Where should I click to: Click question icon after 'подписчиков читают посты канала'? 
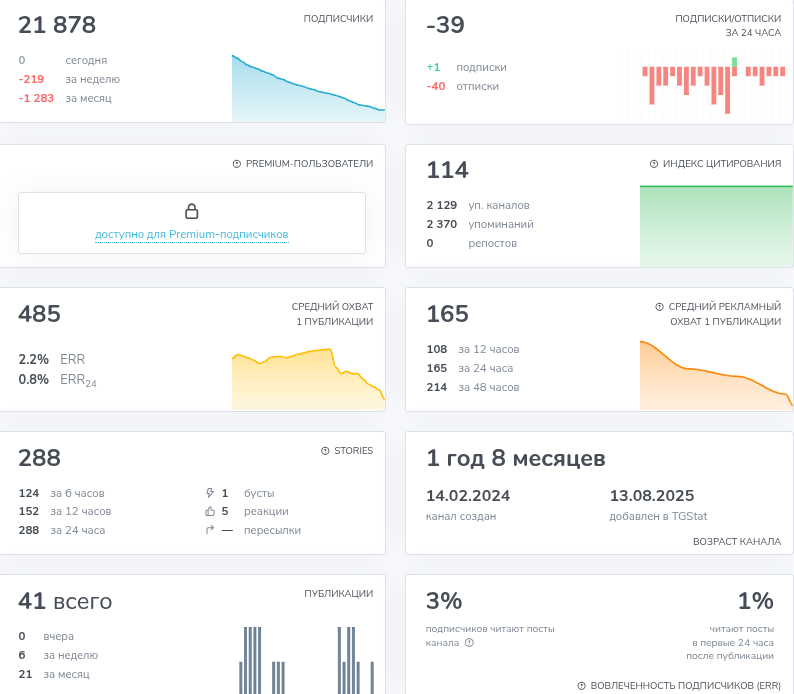[x=469, y=643]
